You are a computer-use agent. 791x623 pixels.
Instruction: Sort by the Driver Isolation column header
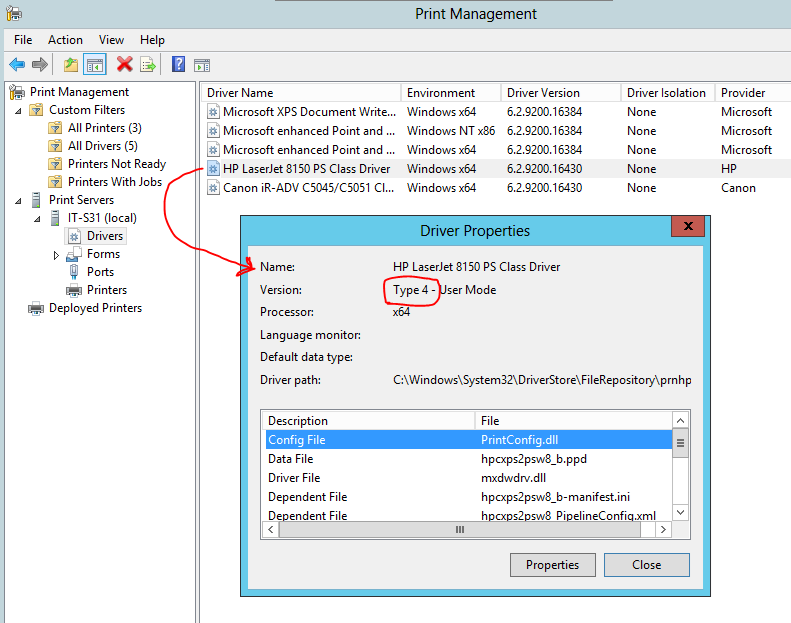click(x=668, y=93)
